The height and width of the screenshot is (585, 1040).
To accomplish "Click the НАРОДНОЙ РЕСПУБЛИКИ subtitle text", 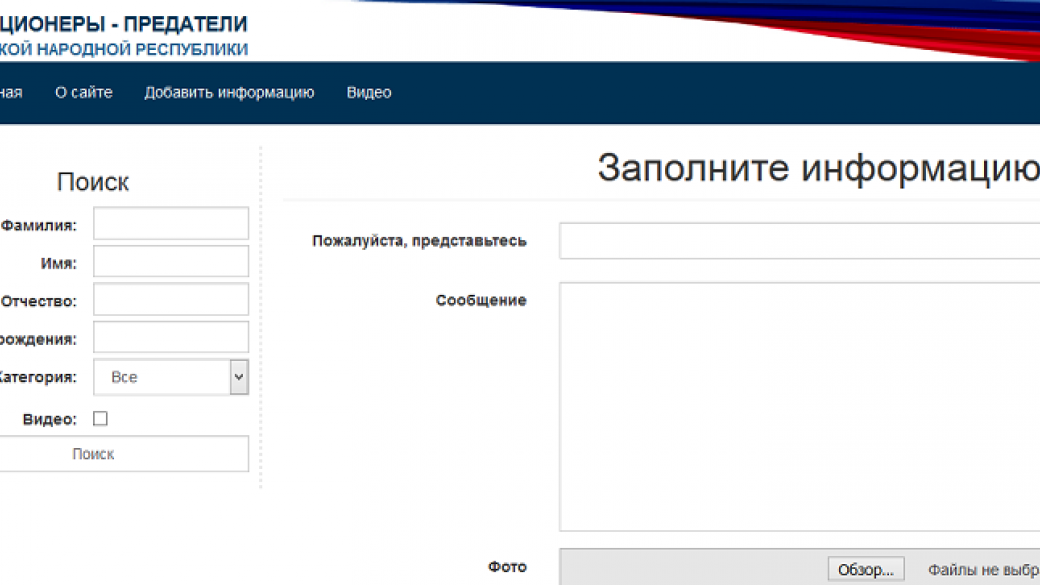I will coord(123,49).
